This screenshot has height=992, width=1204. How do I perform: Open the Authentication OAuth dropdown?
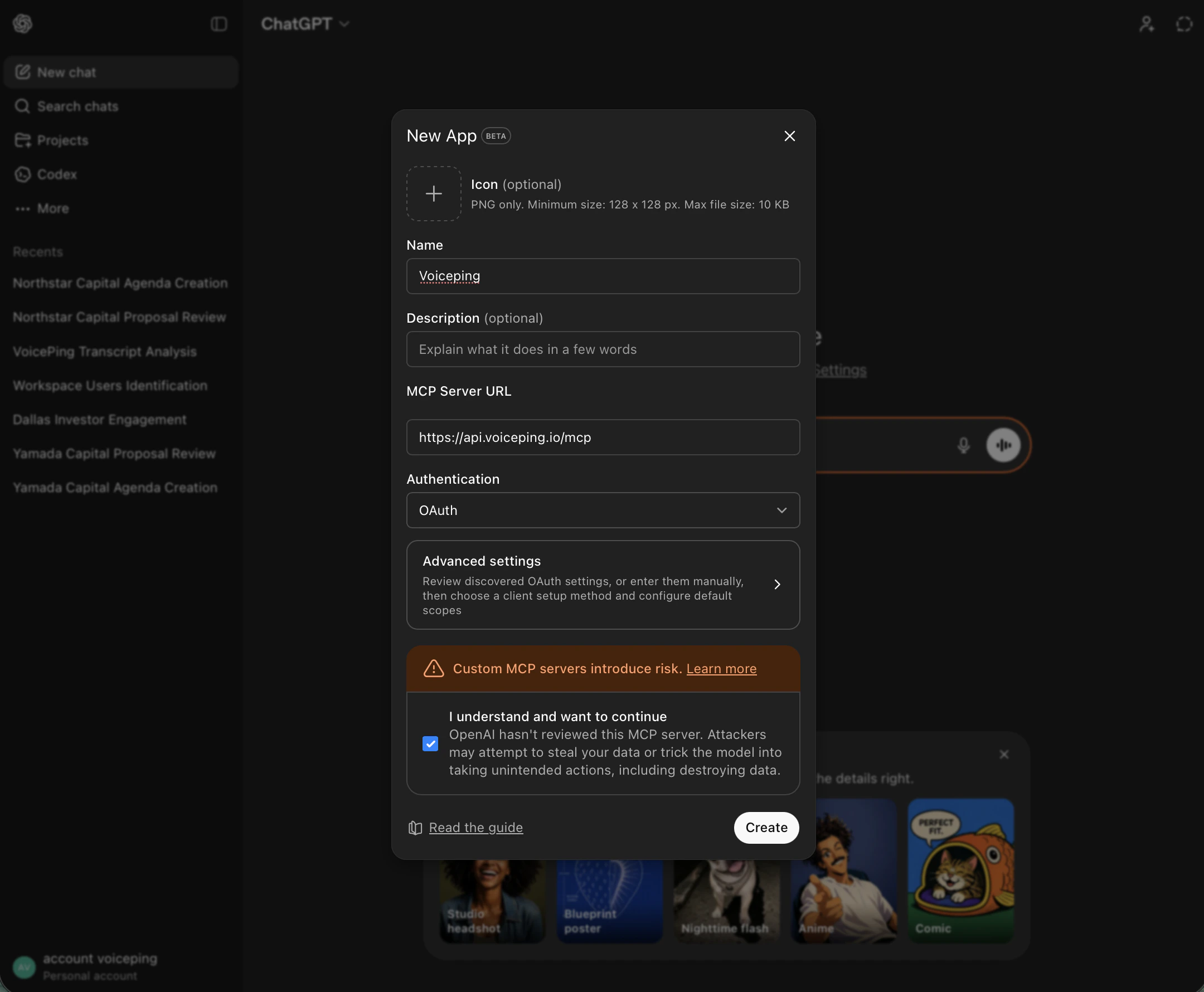pos(603,510)
